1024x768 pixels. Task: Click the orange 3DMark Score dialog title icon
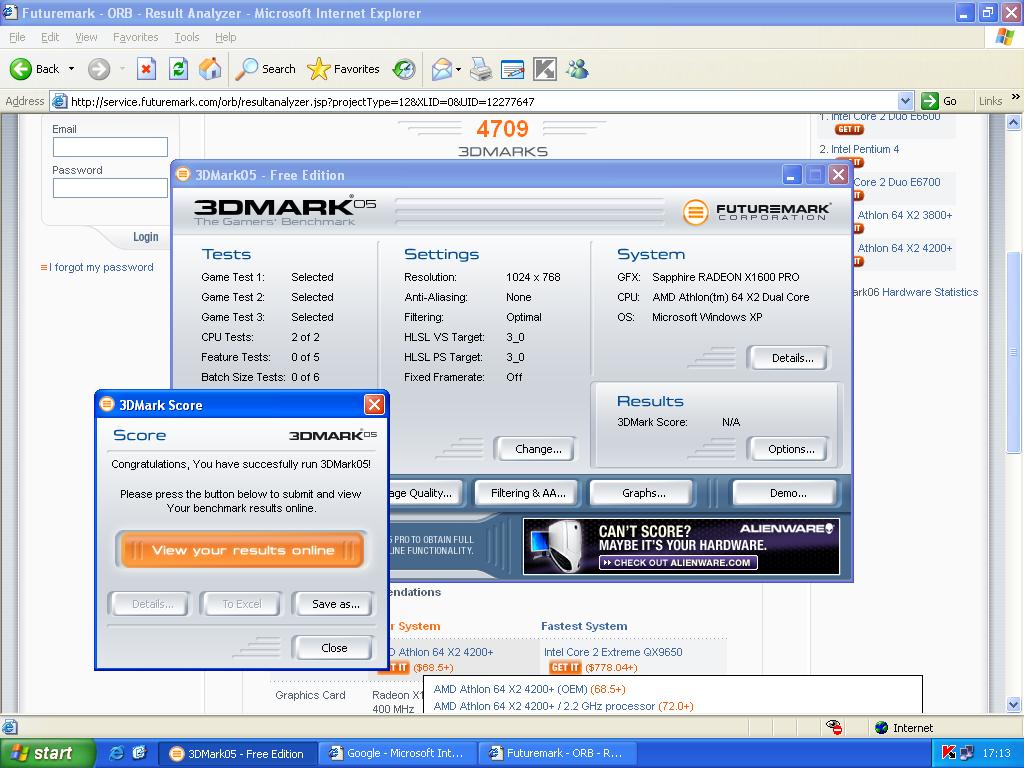point(106,404)
